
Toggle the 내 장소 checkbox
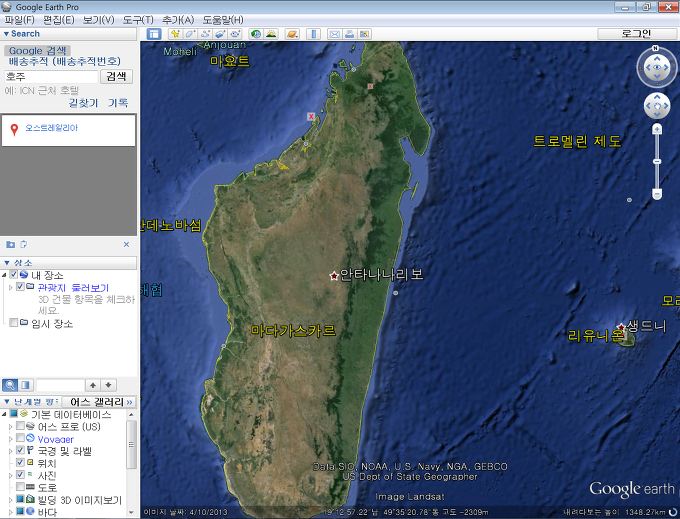coord(13,274)
